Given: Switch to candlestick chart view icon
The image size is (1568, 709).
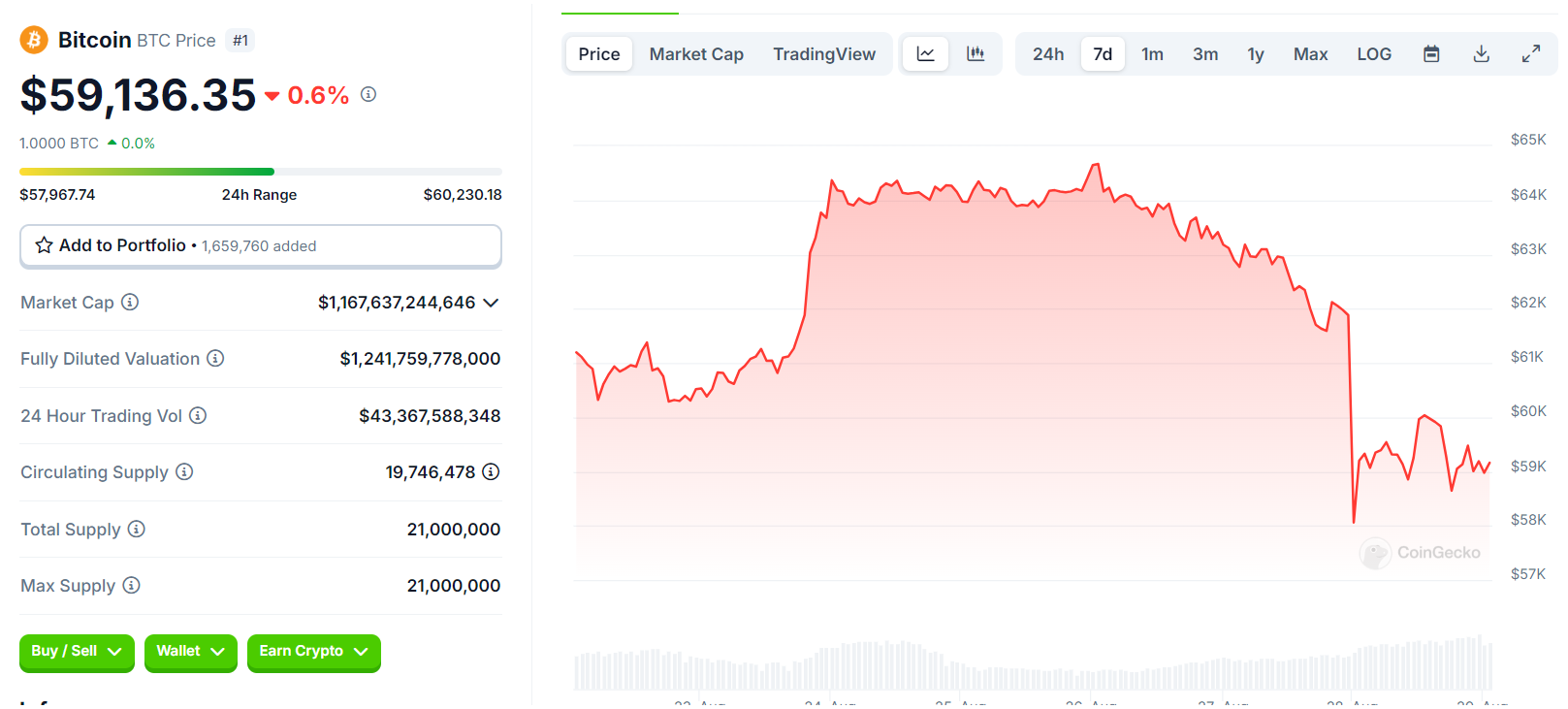Looking at the screenshot, I should tap(976, 54).
